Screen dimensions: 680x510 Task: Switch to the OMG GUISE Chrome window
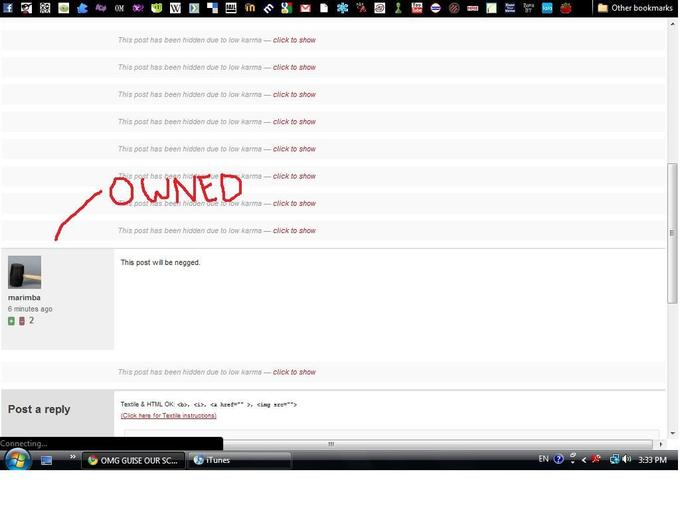click(x=134, y=460)
